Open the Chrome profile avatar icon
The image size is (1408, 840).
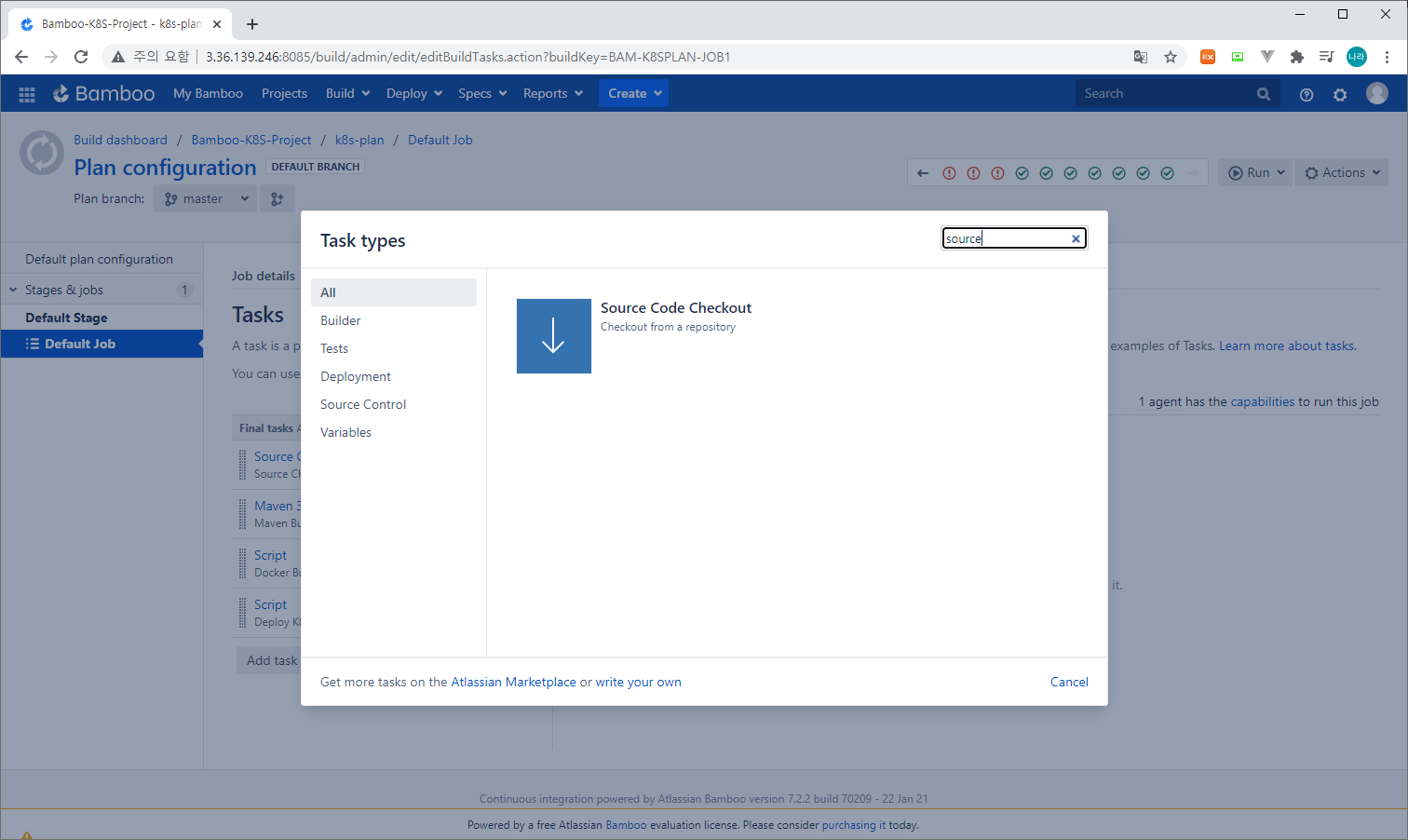1357,57
